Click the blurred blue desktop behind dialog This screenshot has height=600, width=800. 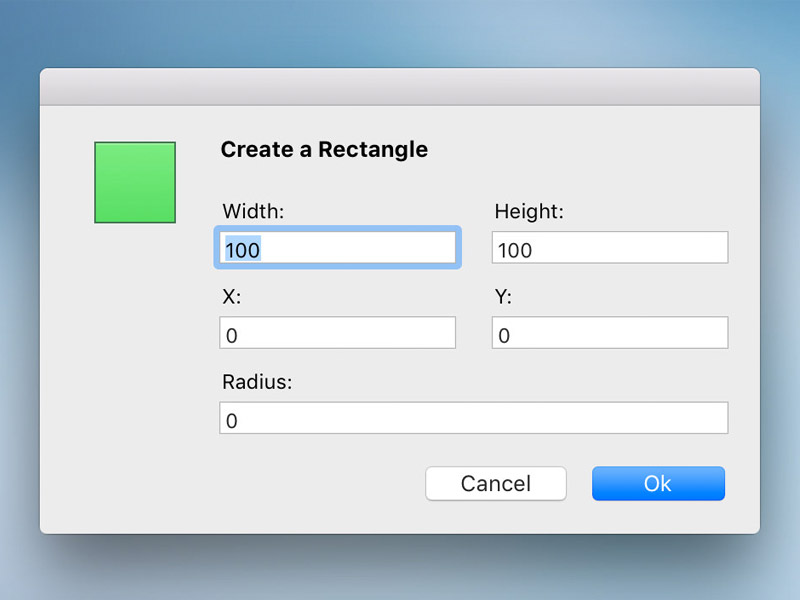coord(400,31)
